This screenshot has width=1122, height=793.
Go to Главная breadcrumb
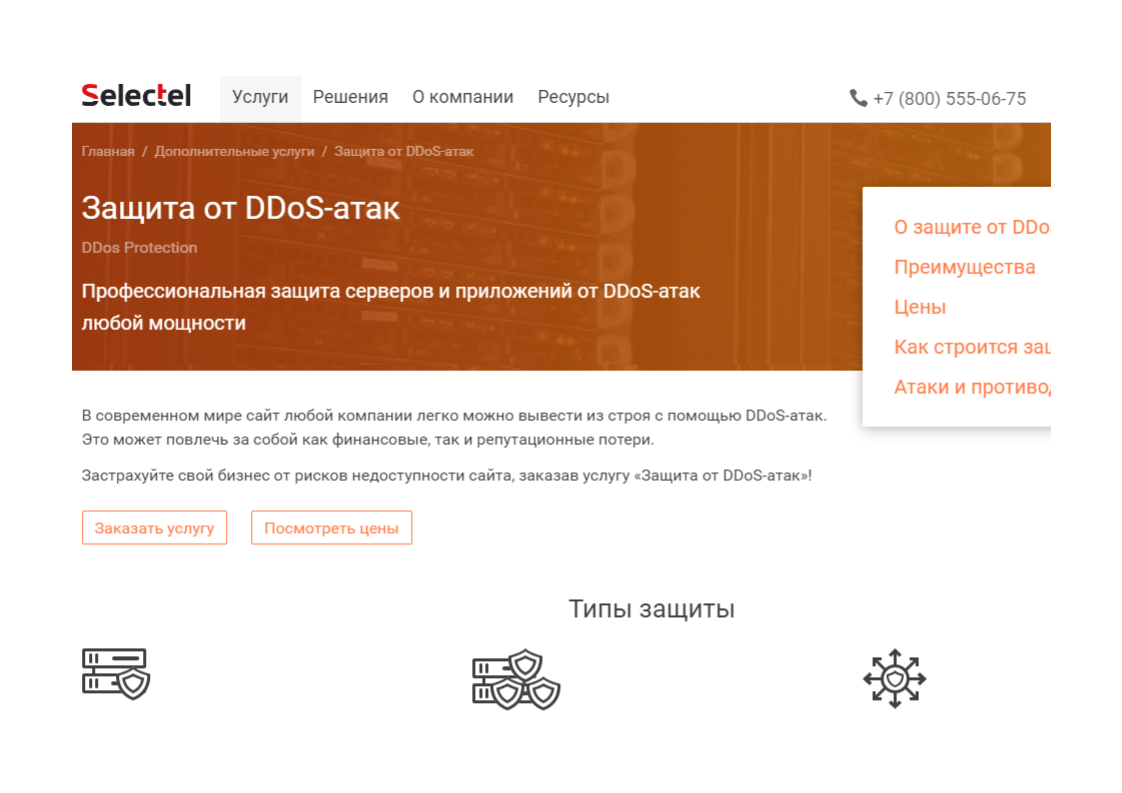pyautogui.click(x=108, y=151)
